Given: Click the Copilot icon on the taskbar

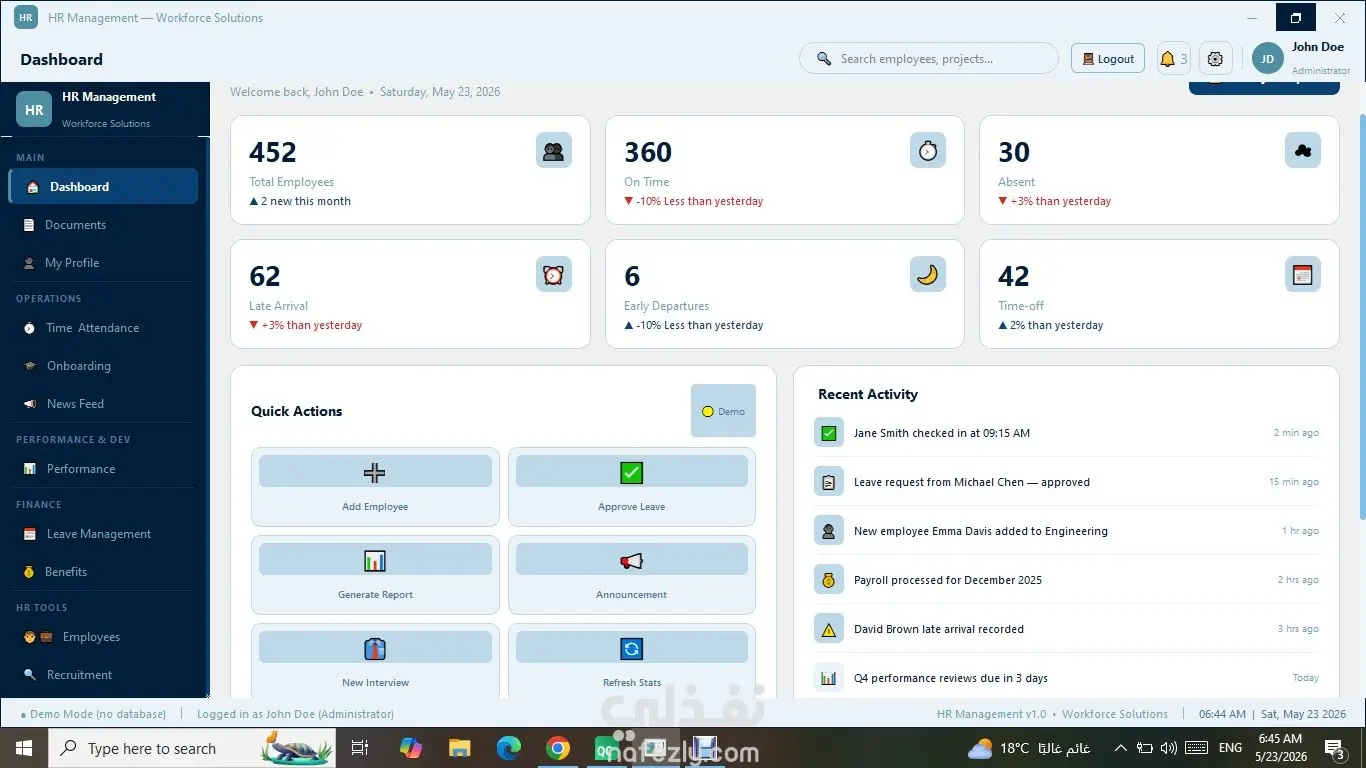Looking at the screenshot, I should [411, 748].
